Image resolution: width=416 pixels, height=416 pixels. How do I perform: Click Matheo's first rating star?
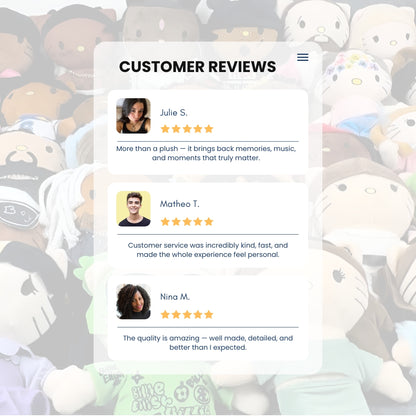pyautogui.click(x=165, y=222)
